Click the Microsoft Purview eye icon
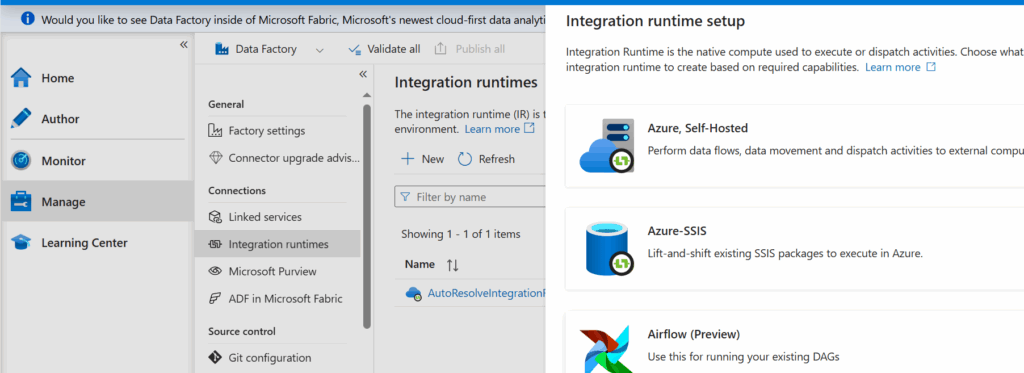Screen dimensions: 1024x373 216,271
